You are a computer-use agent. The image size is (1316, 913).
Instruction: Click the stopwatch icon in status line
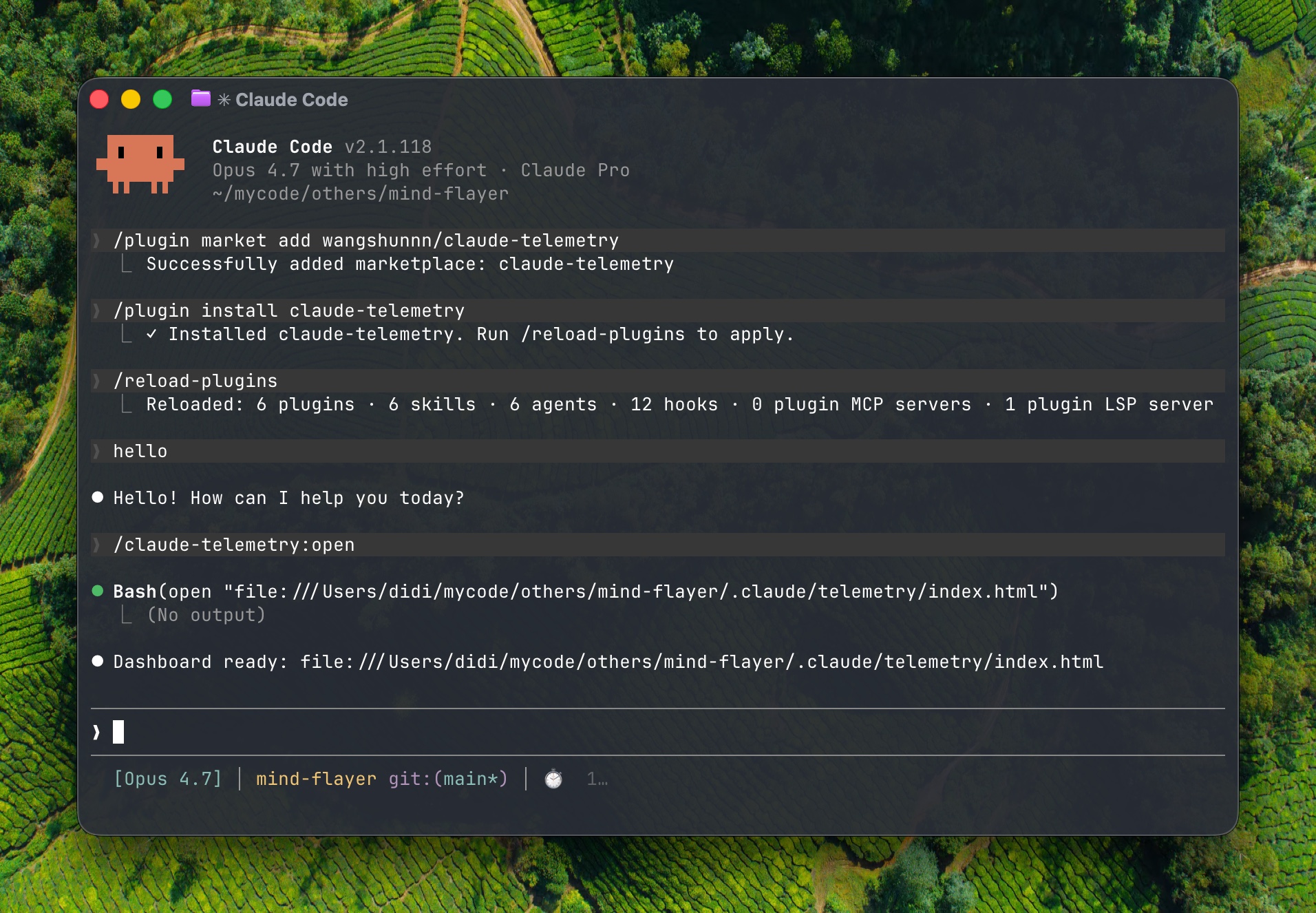(x=553, y=779)
